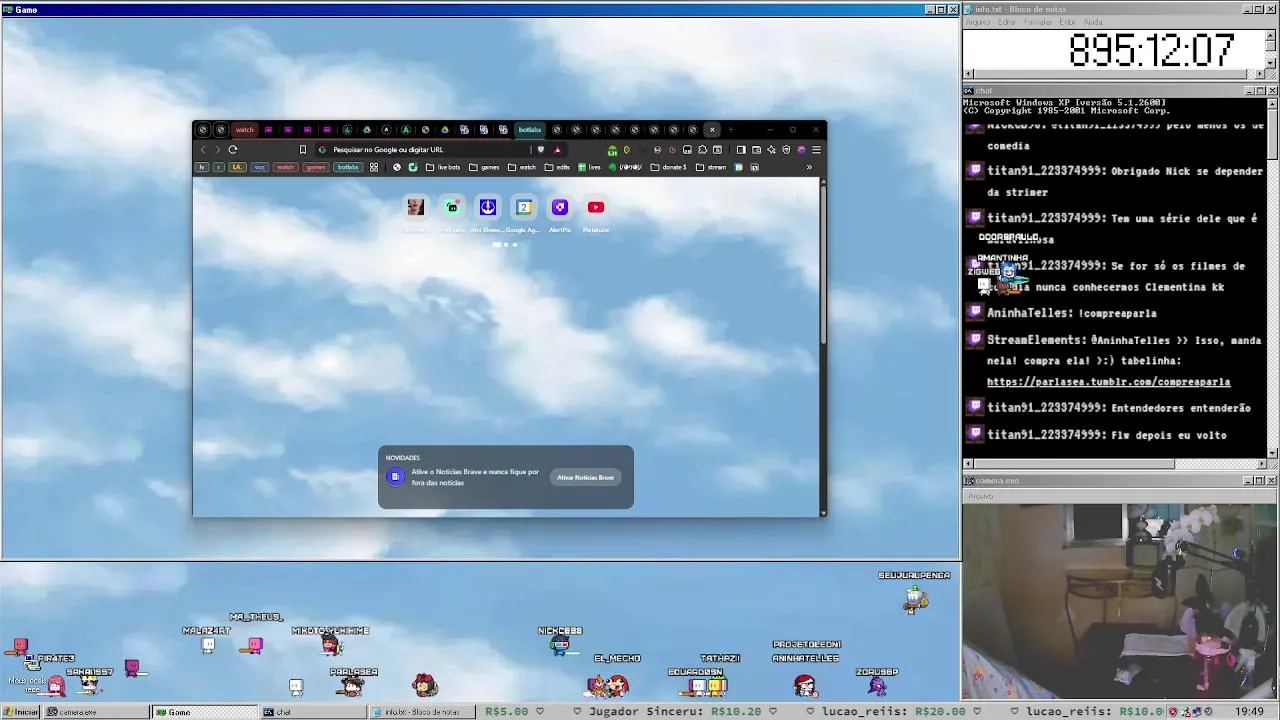Image resolution: width=1280 pixels, height=720 pixels.
Task: Open the portrait photo shortcut tile
Action: click(x=416, y=207)
